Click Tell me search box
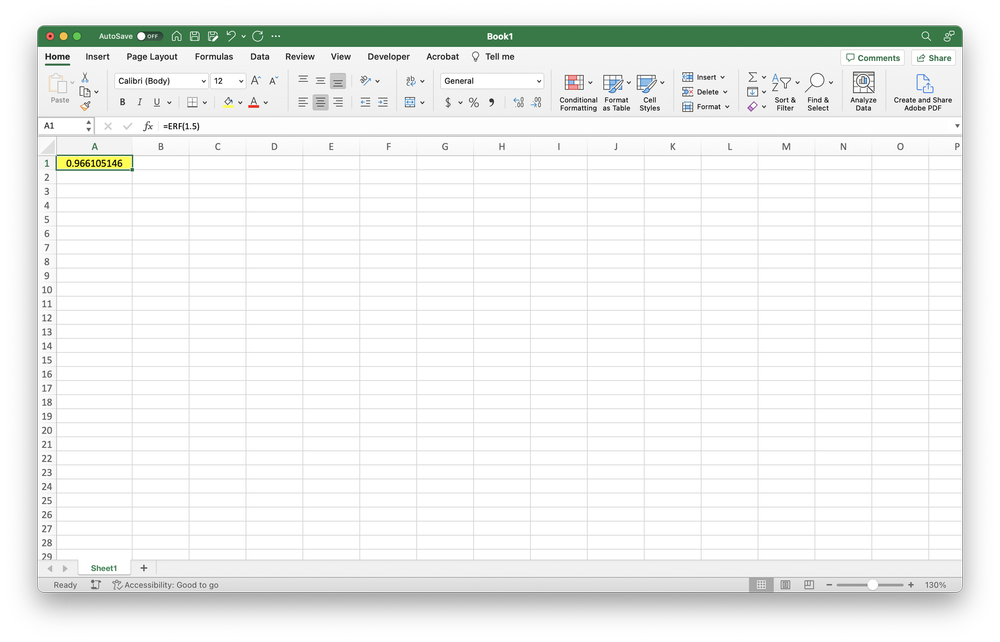Viewport: 1000px width, 642px height. [493, 57]
